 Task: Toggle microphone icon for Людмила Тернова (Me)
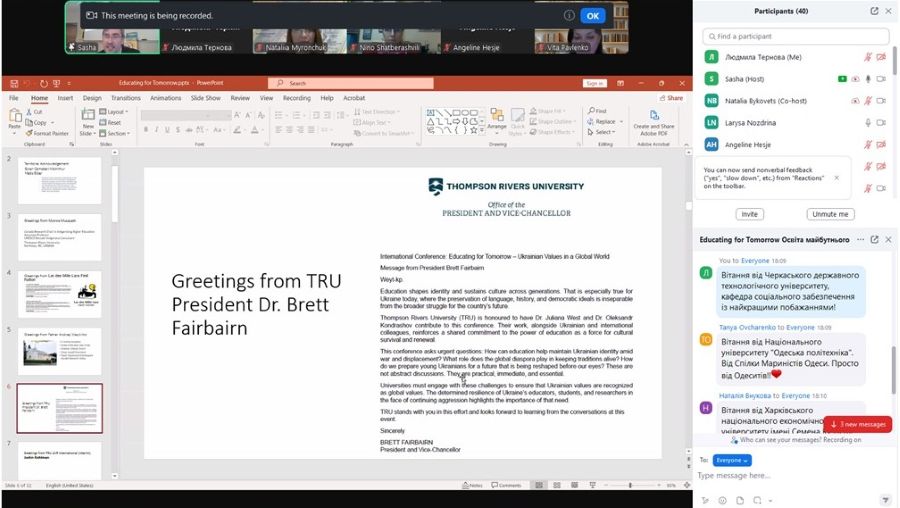(868, 57)
